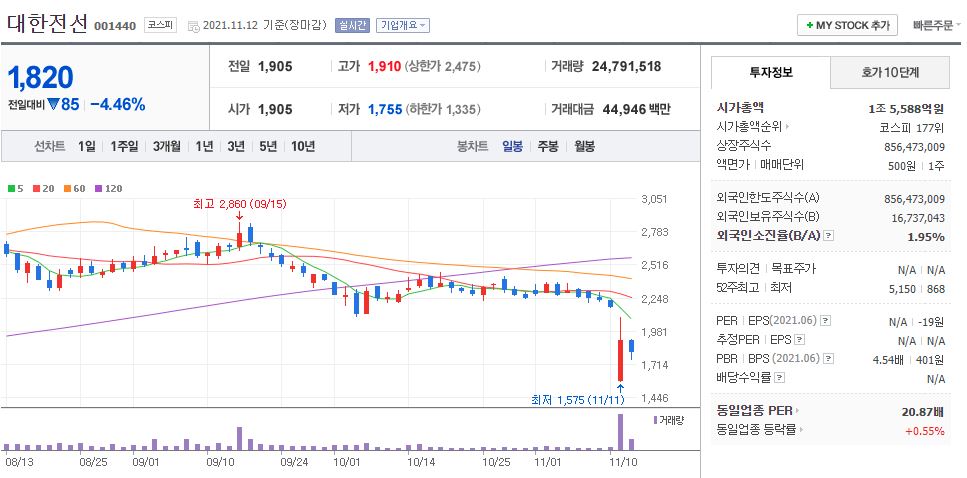Image resolution: width=967 pixels, height=478 pixels.
Task: Select the 1일 line chart period
Action: [x=86, y=146]
